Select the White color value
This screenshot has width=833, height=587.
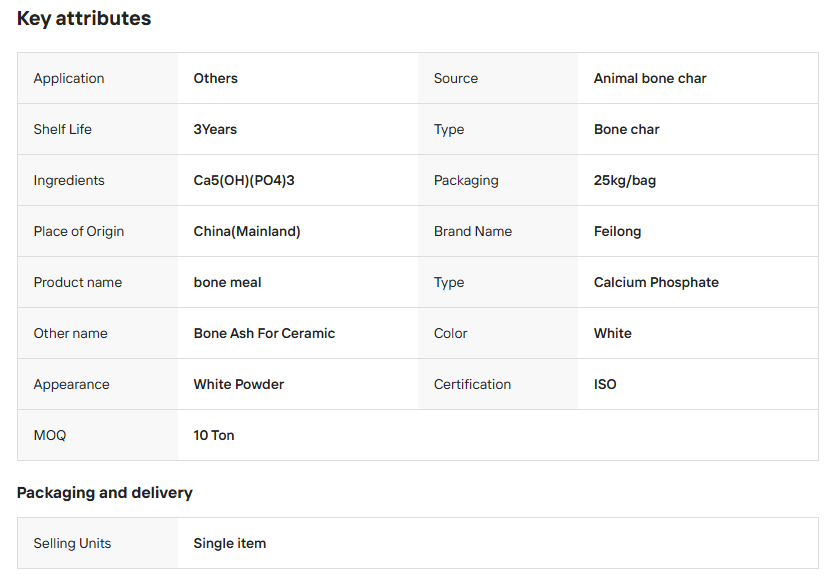tap(612, 333)
